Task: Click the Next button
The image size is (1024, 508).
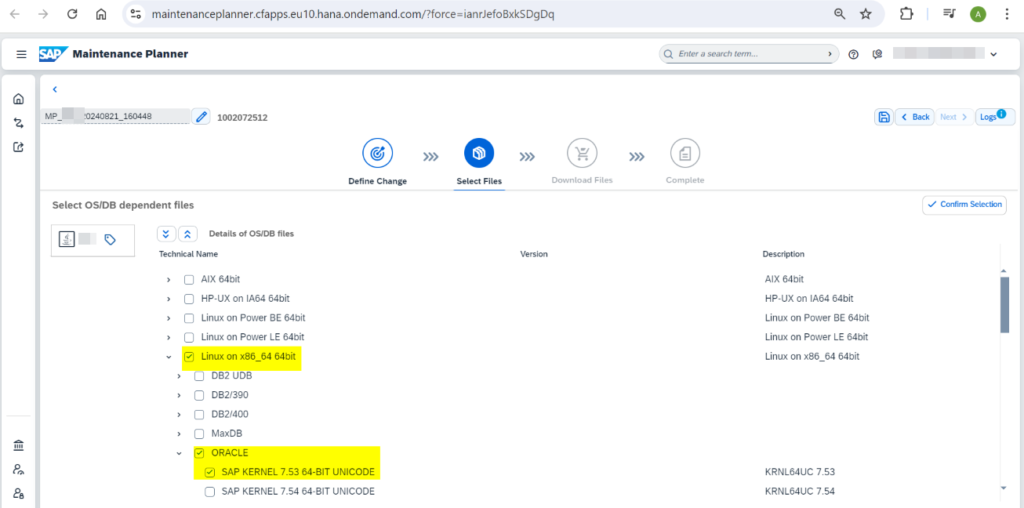Action: [x=954, y=117]
